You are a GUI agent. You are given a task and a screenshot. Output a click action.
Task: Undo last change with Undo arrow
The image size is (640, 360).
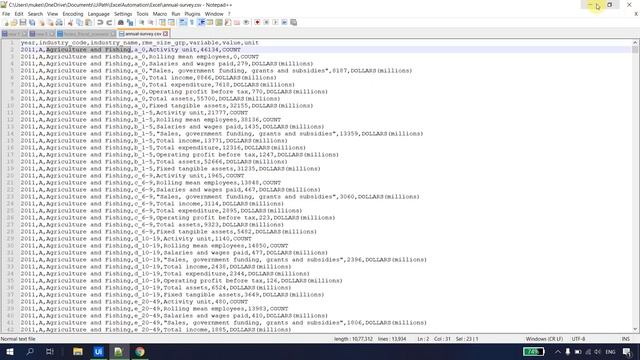(100, 22)
